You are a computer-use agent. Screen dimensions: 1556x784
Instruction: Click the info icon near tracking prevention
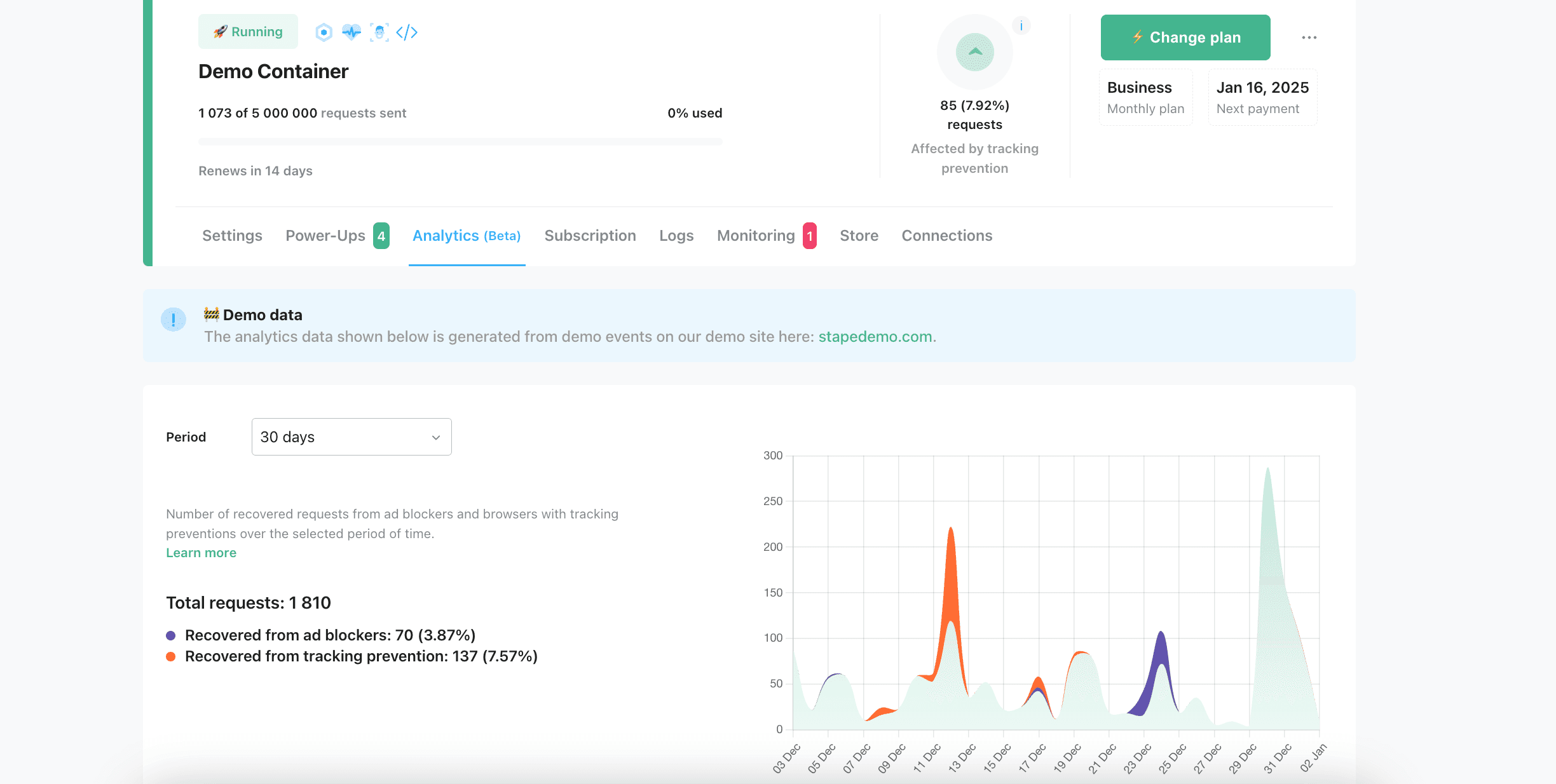pyautogui.click(x=1021, y=26)
